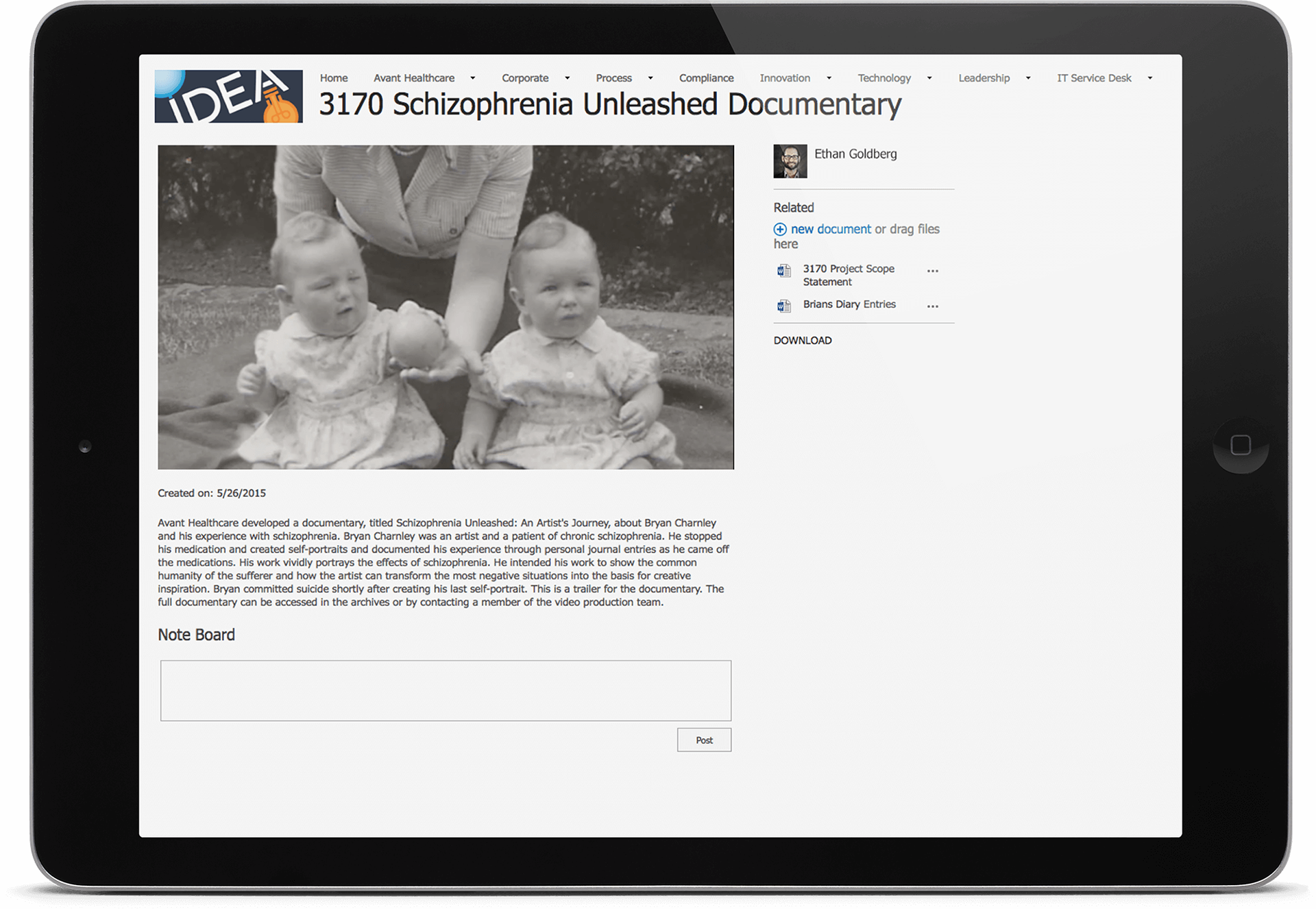Screen dimensions: 1316x909
Task: Click Word icon beside Brians Diary Entries
Action: click(x=784, y=306)
